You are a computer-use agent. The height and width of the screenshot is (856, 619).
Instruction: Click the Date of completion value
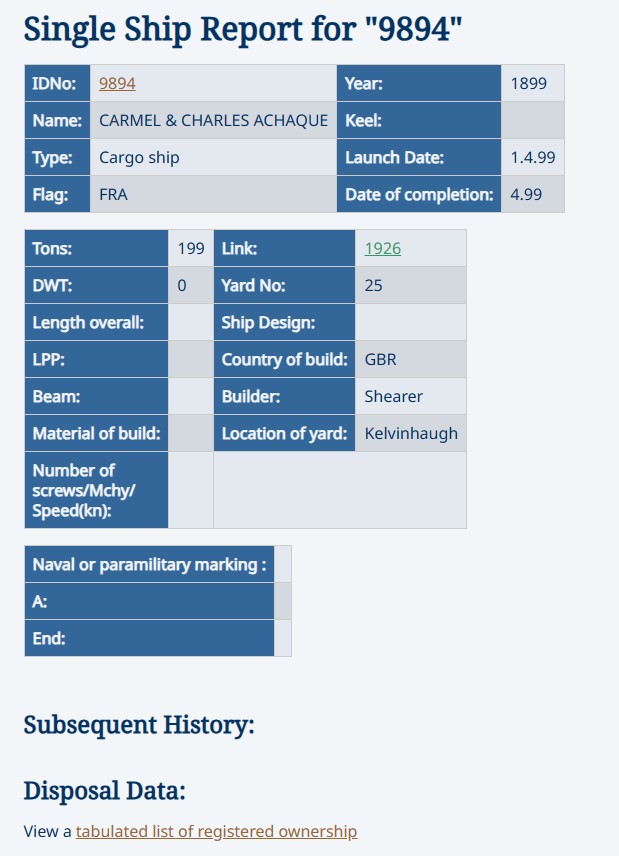click(x=526, y=194)
